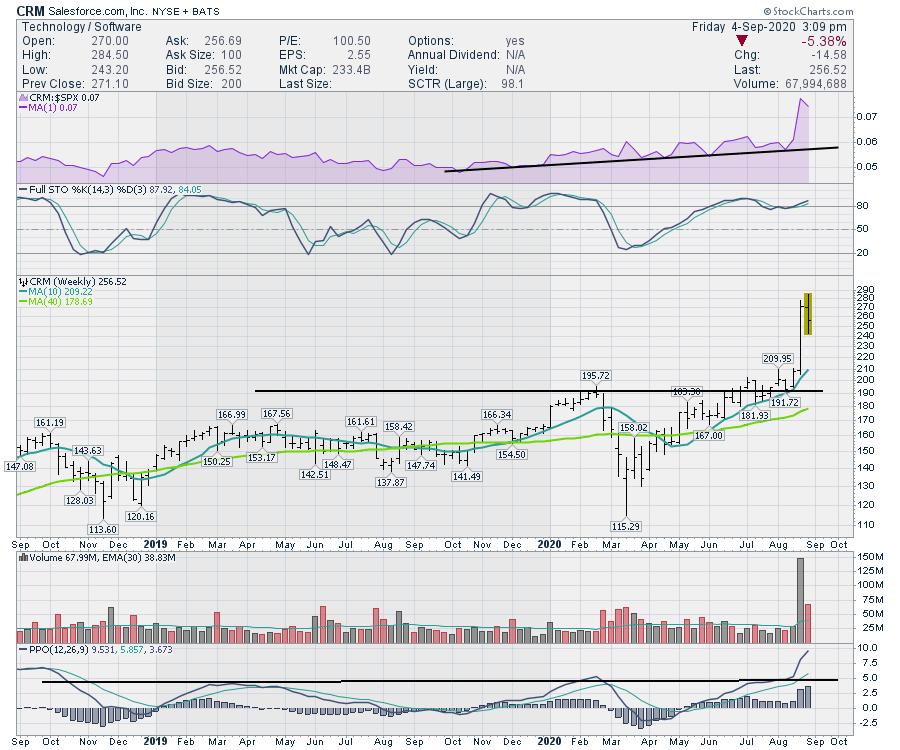Click the yellow highlighted latest weekly candle
Viewport: 900px width, 750px height.
coord(808,314)
